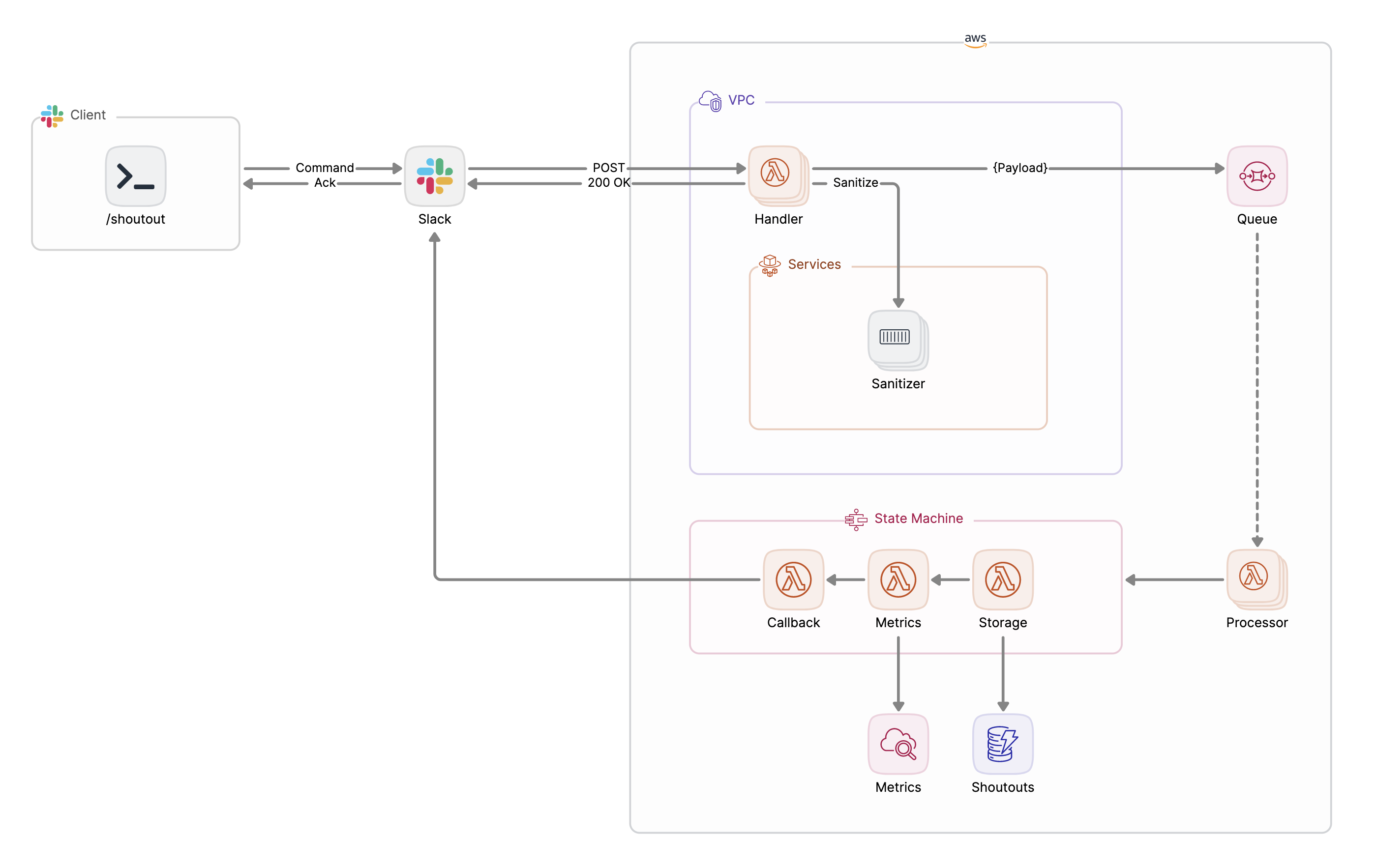Click the {Payload} edge label

[x=1019, y=168]
